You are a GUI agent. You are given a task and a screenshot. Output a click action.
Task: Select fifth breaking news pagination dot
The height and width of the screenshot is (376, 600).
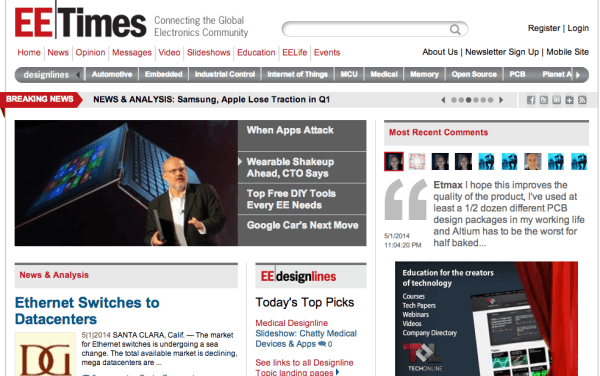483,100
